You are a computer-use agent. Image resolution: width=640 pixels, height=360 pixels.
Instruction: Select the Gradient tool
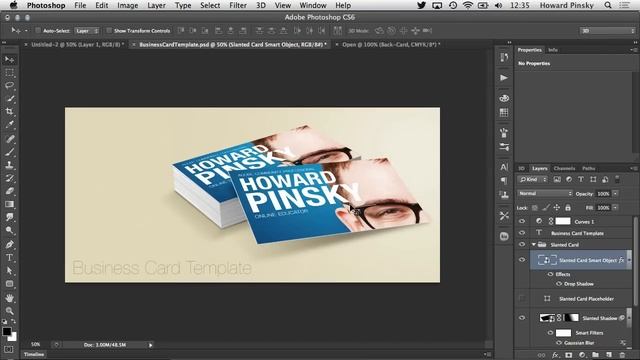click(x=9, y=204)
